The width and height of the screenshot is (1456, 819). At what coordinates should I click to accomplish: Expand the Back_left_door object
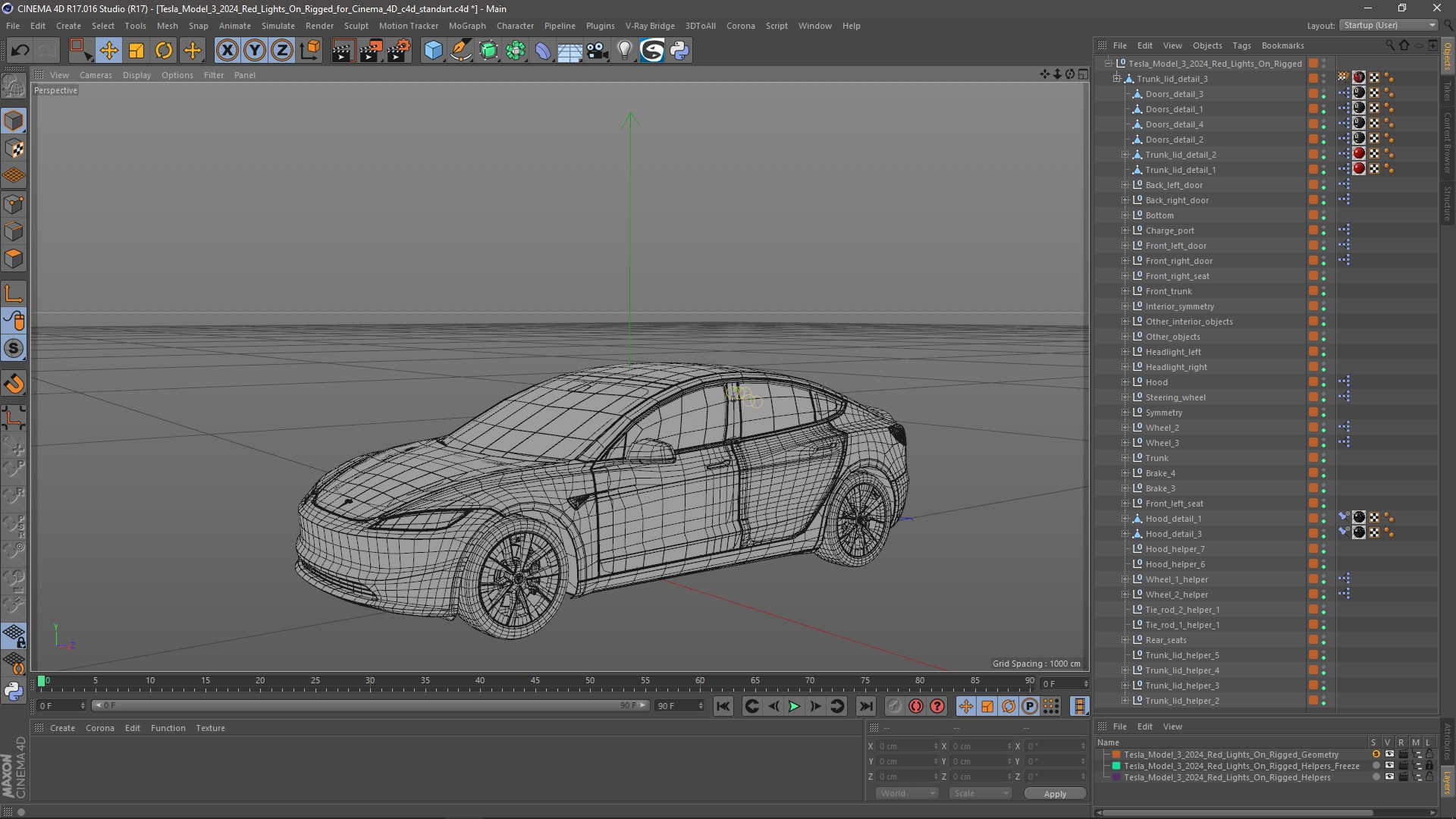pyautogui.click(x=1125, y=185)
